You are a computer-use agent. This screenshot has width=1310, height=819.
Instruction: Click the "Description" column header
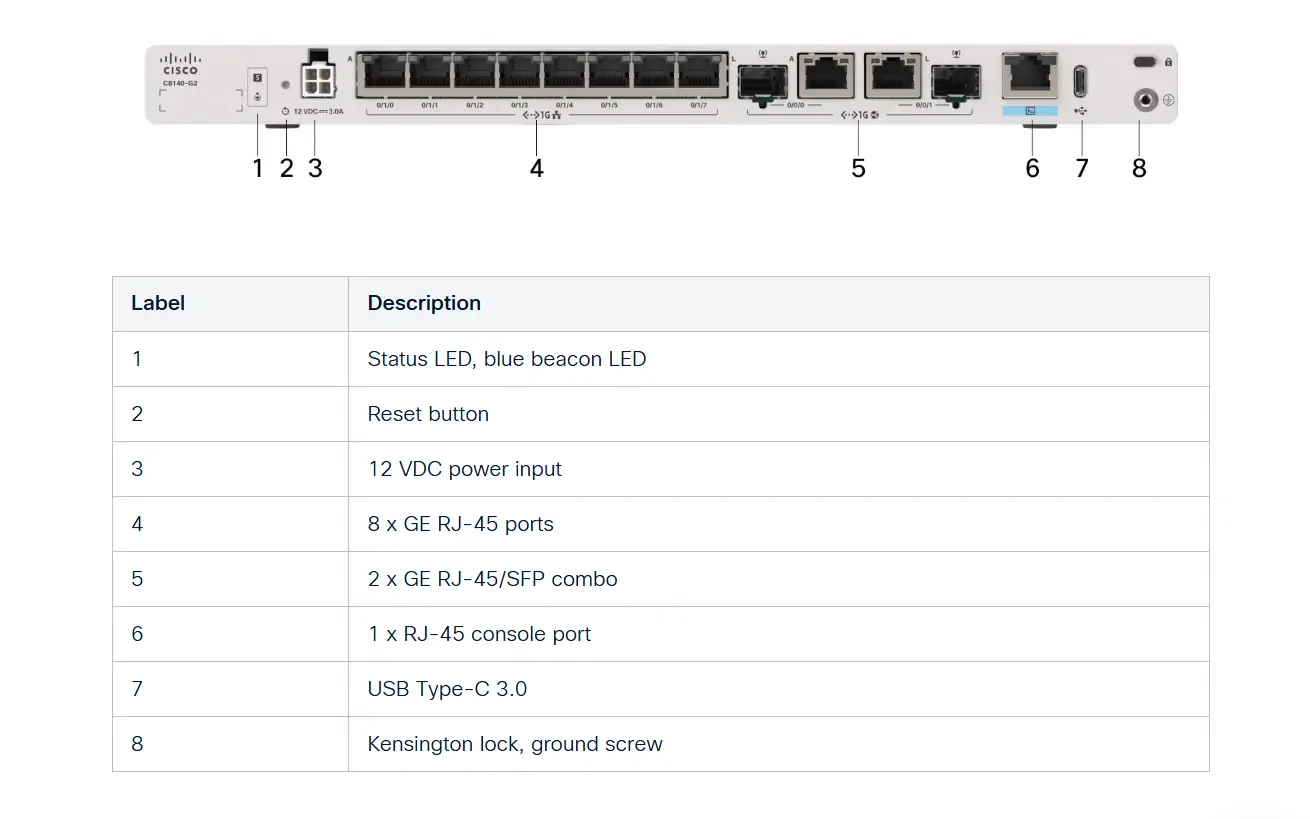click(x=424, y=303)
